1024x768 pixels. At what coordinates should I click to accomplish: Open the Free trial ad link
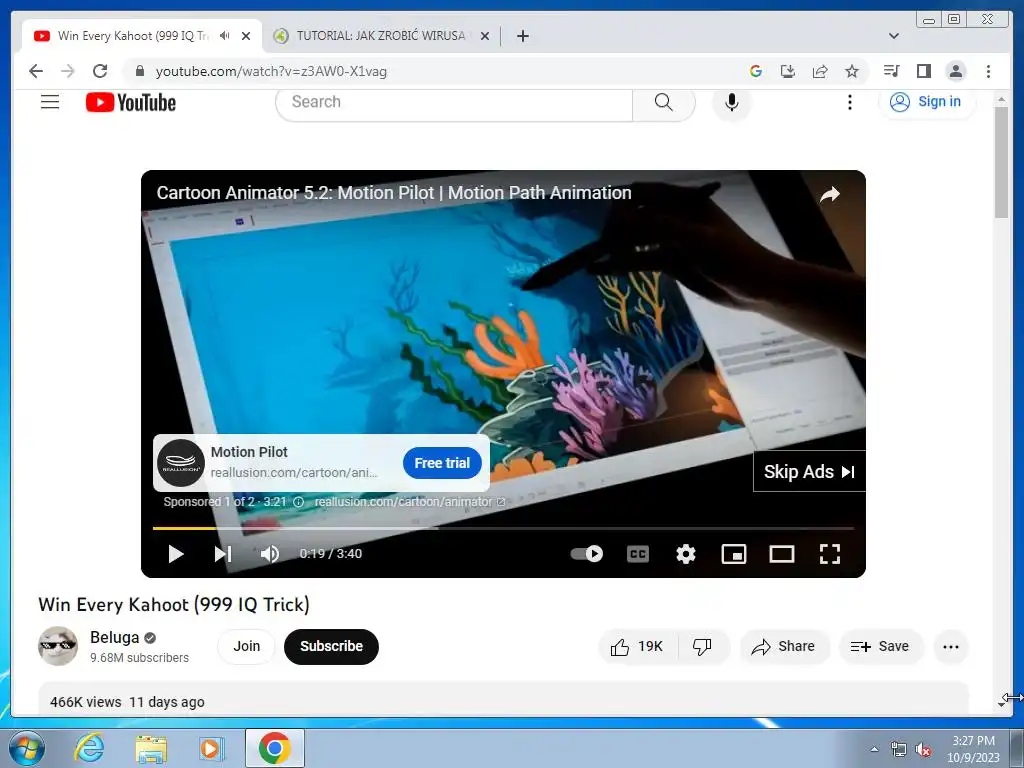442,463
